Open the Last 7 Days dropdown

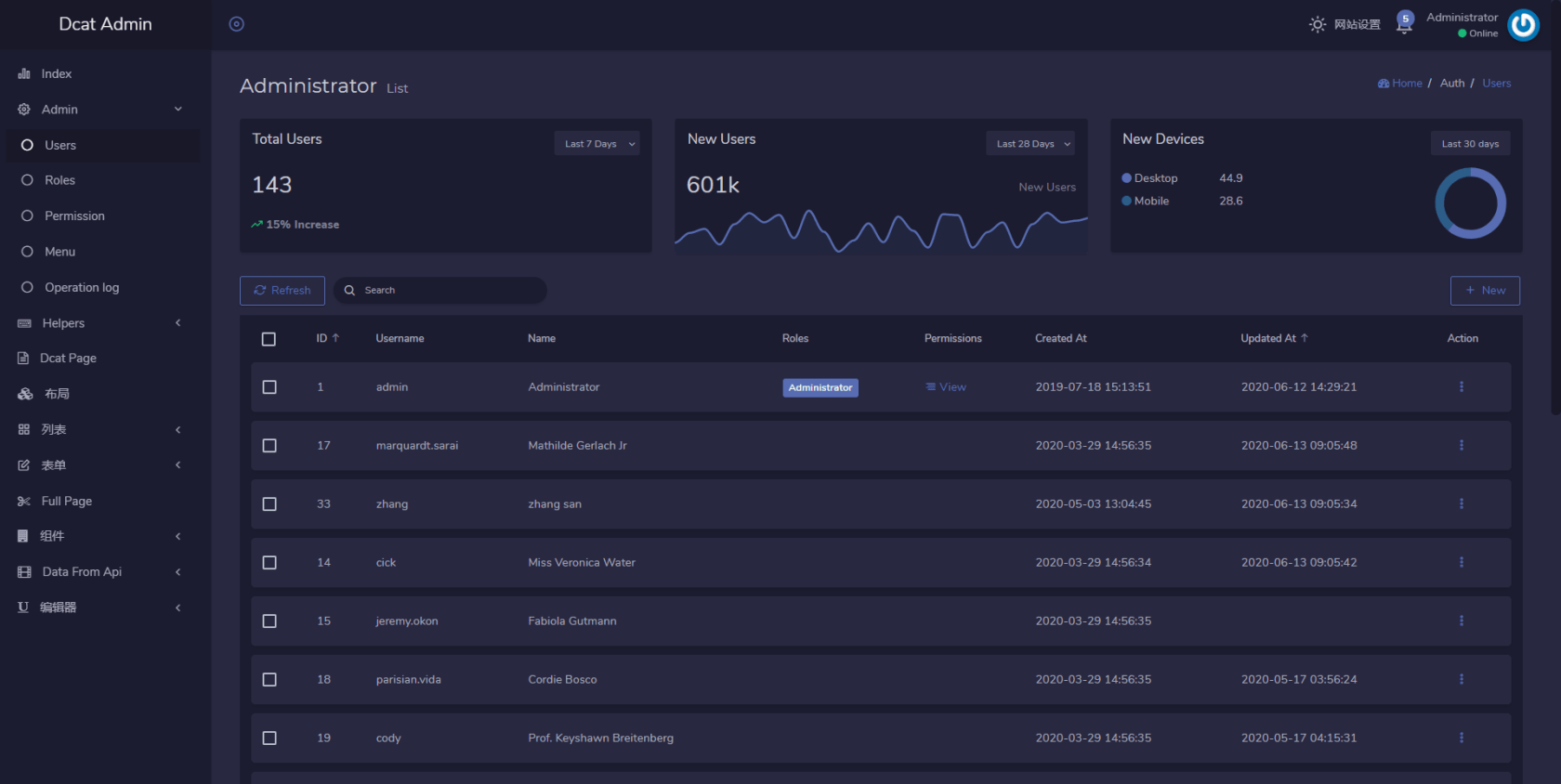(x=597, y=144)
